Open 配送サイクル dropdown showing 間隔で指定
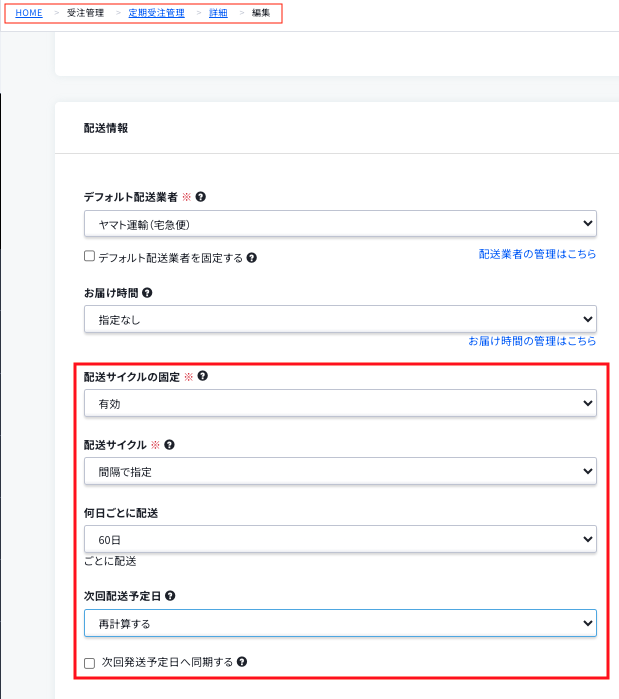This screenshot has width=619, height=699. (x=340, y=471)
